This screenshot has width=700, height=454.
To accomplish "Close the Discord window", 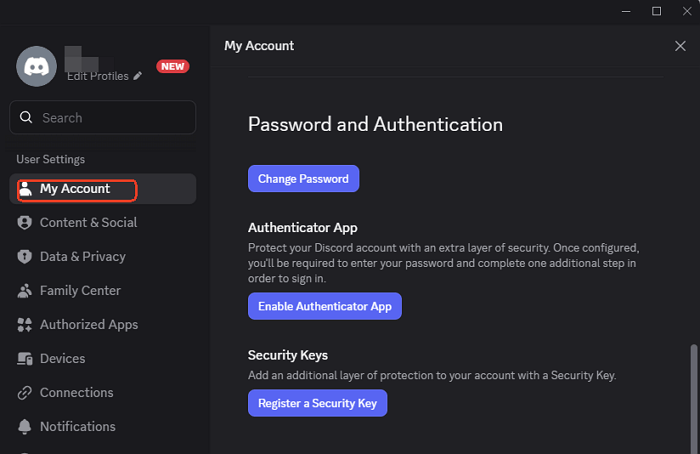I will pyautogui.click(x=687, y=11).
